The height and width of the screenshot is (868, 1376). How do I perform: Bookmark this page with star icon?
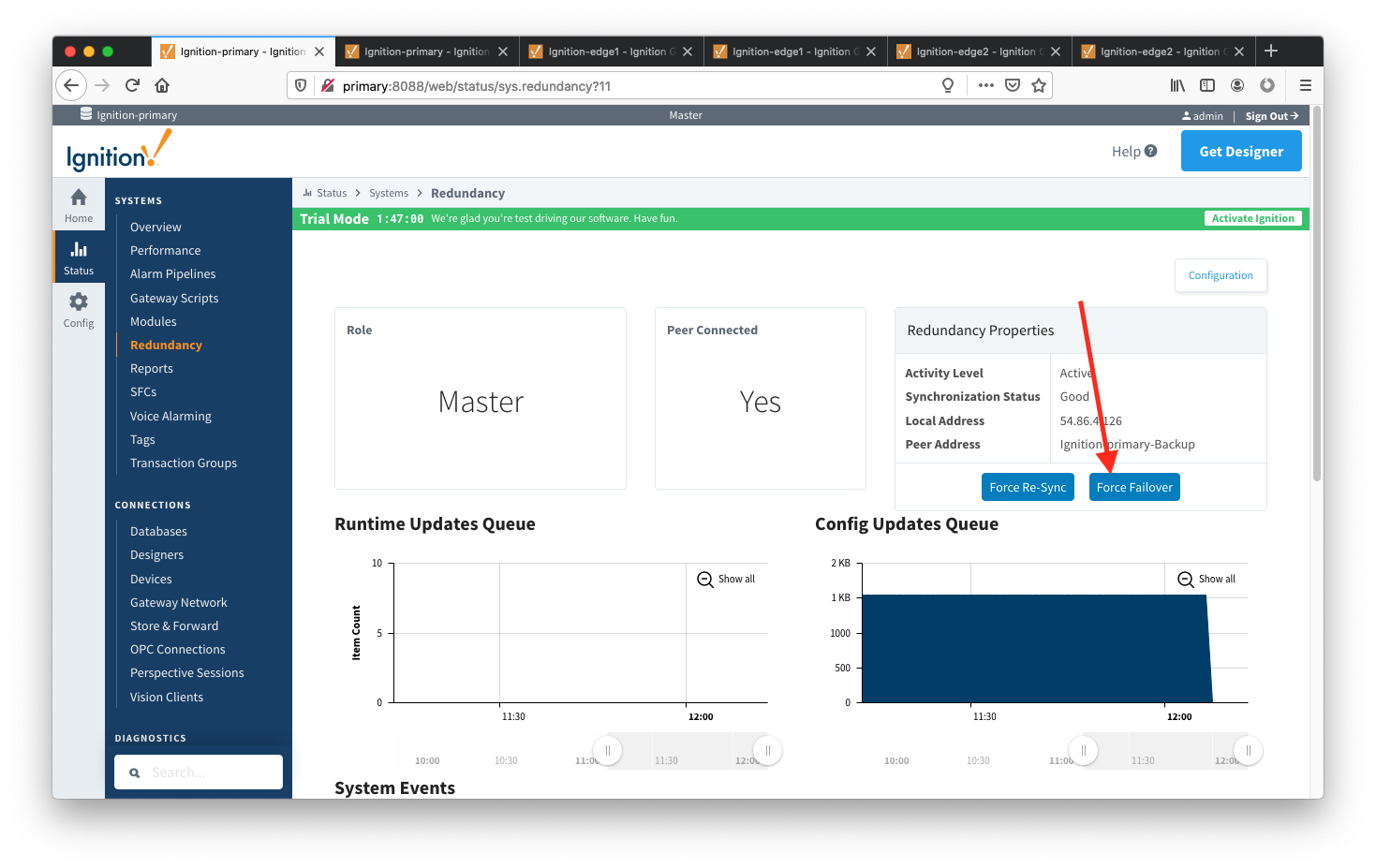[x=1039, y=85]
